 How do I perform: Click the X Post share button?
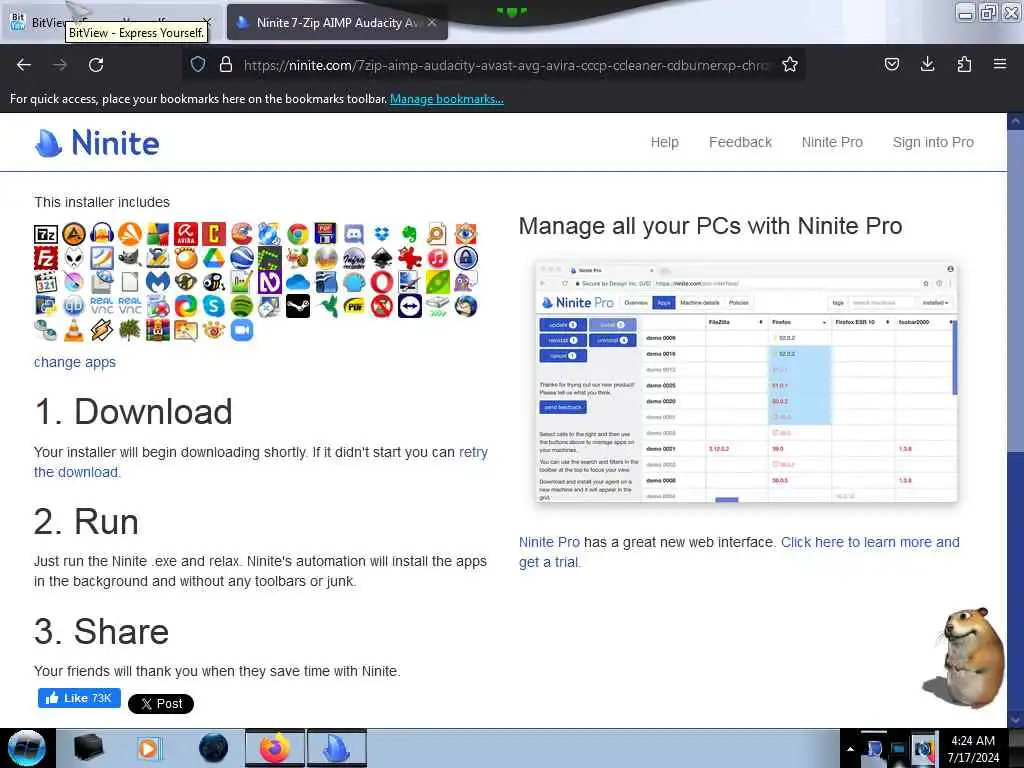161,704
